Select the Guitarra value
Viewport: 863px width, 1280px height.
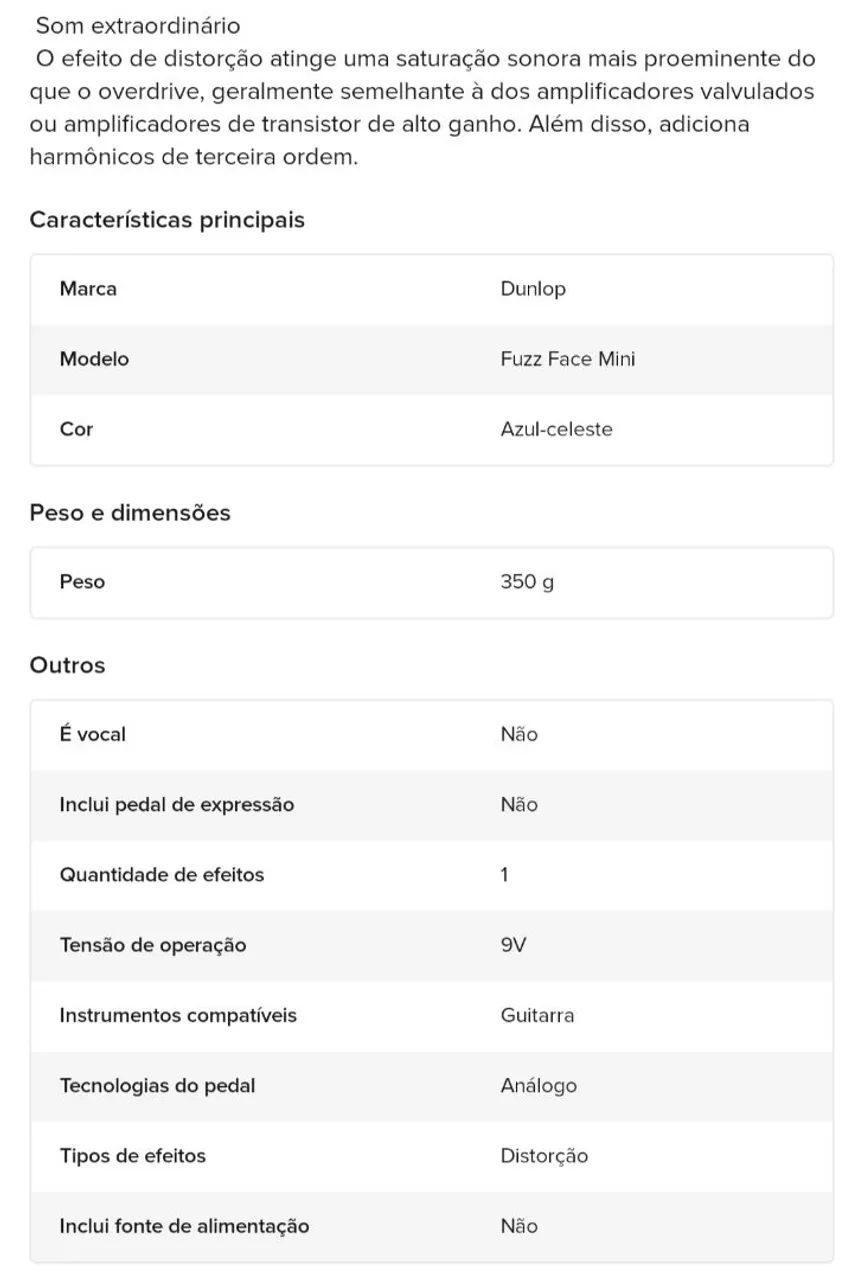(x=537, y=1015)
